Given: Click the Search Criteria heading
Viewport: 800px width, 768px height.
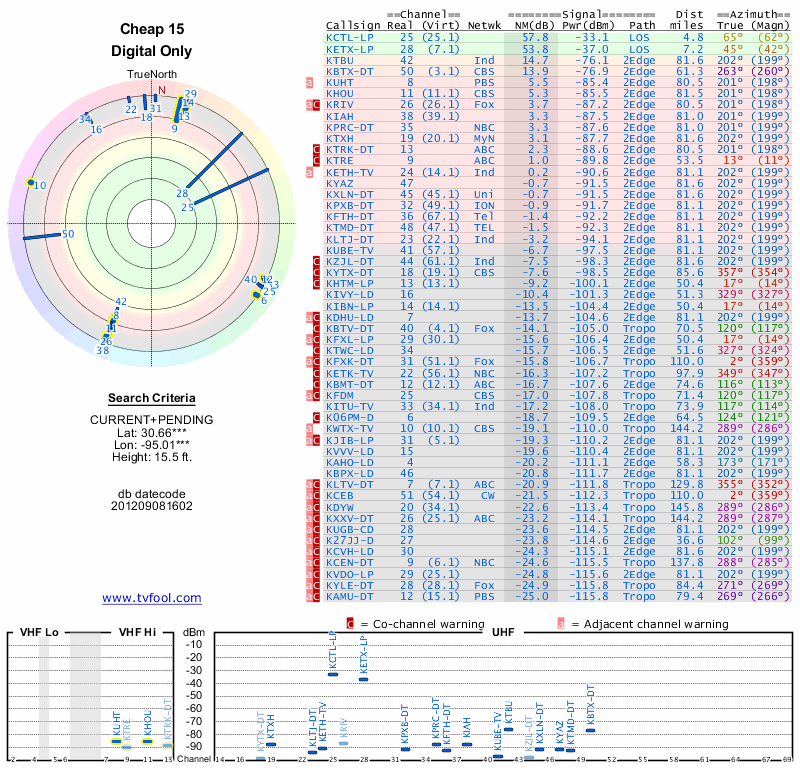Looking at the screenshot, I should coord(152,398).
